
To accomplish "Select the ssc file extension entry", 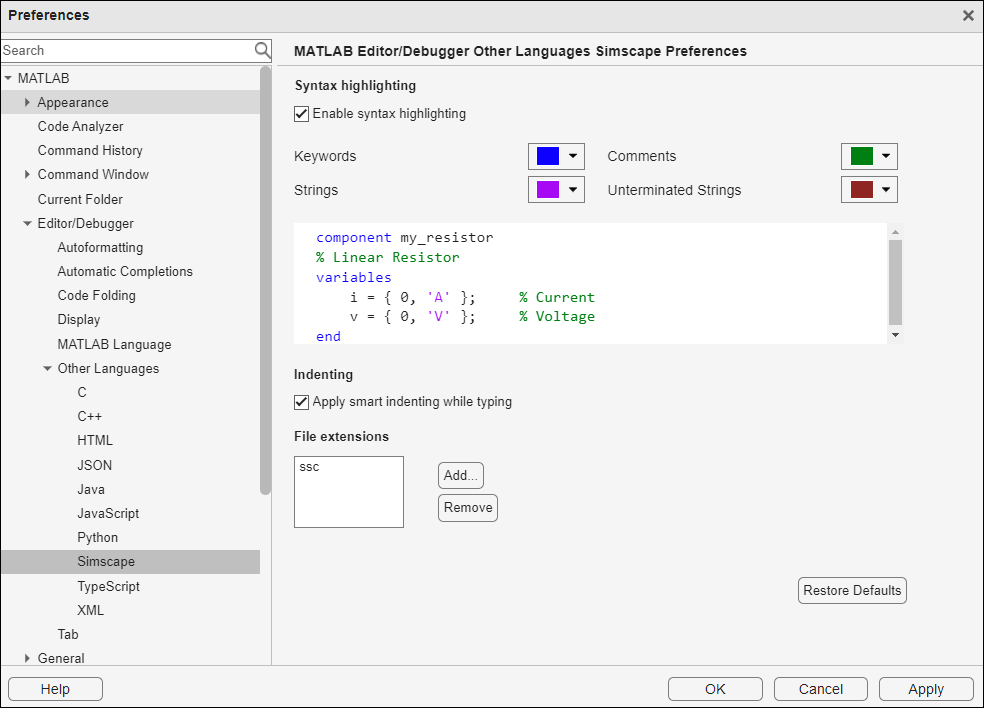I will [x=309, y=467].
